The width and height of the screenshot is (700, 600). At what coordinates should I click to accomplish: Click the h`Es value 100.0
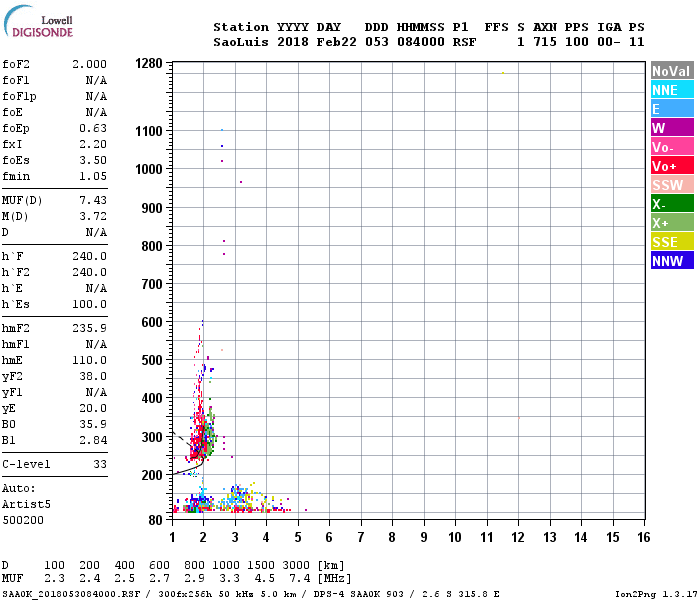[89, 304]
